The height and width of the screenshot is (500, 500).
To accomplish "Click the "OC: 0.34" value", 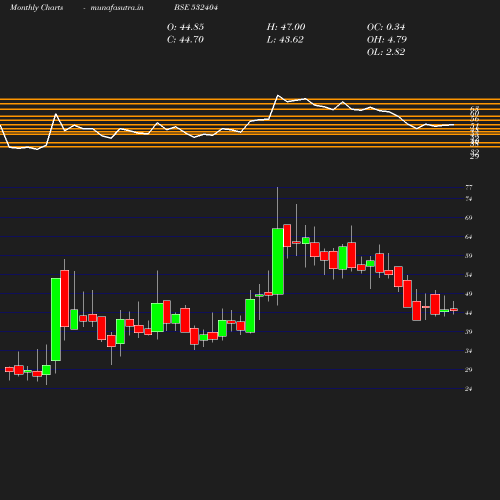I will click(386, 27).
